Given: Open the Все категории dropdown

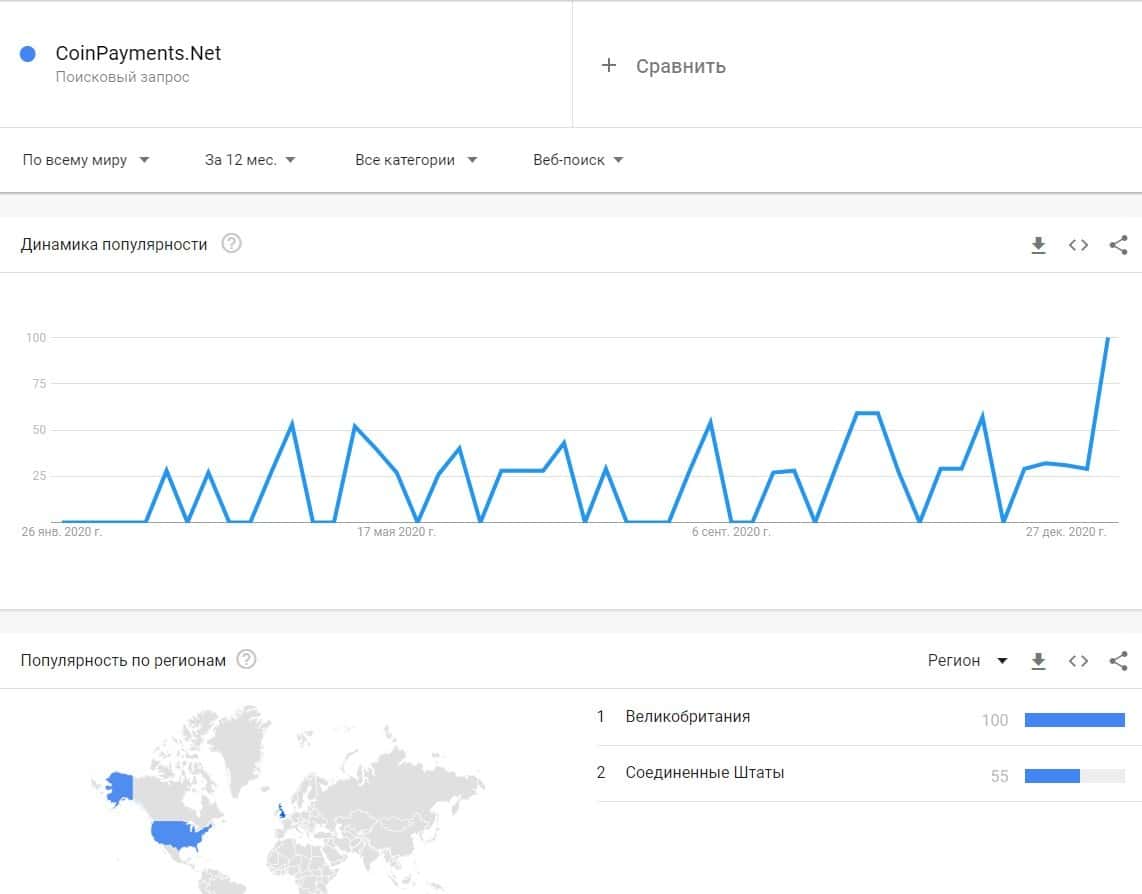Looking at the screenshot, I should coord(416,160).
